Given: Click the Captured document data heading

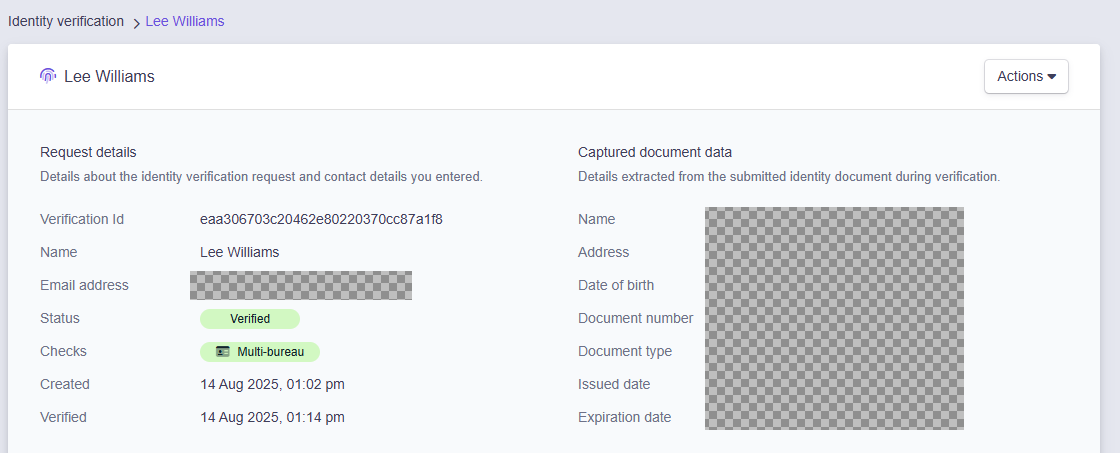Looking at the screenshot, I should (x=655, y=152).
